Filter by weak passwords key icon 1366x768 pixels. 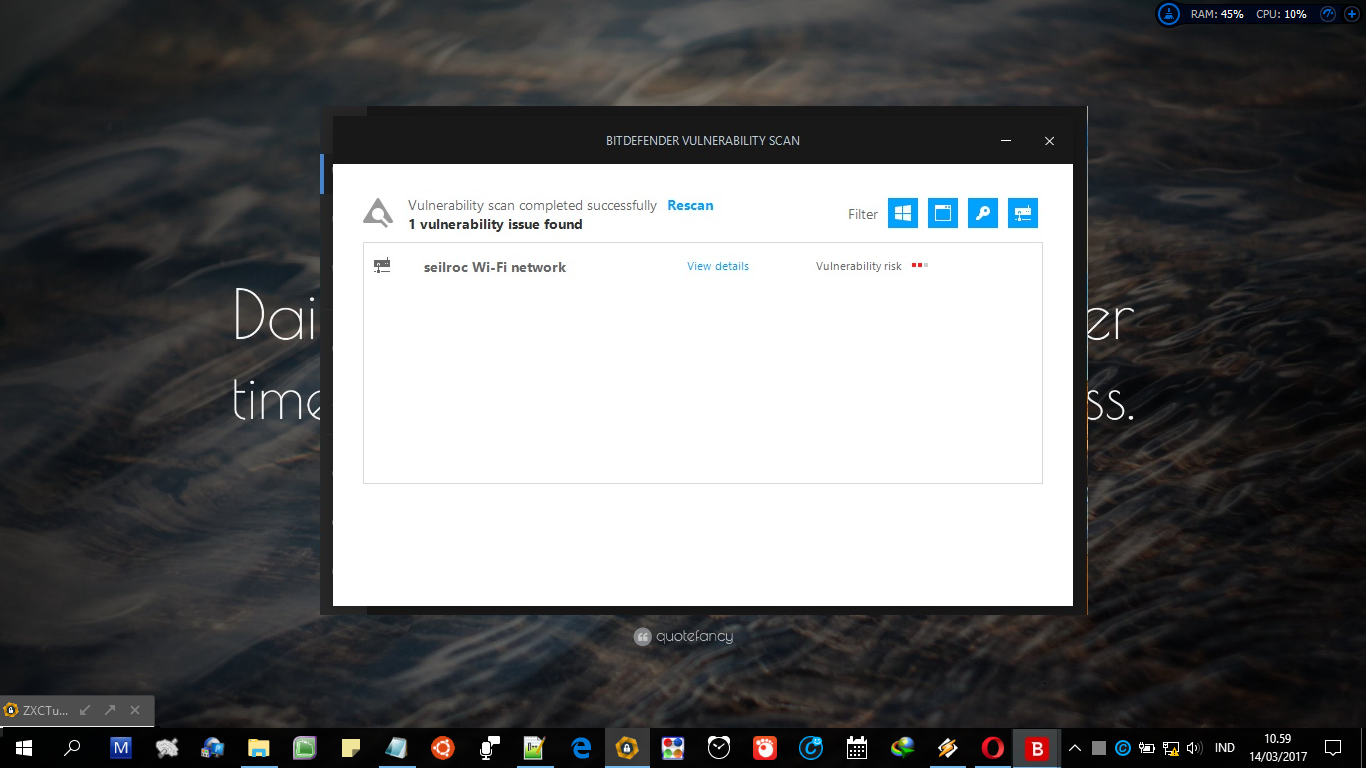983,213
